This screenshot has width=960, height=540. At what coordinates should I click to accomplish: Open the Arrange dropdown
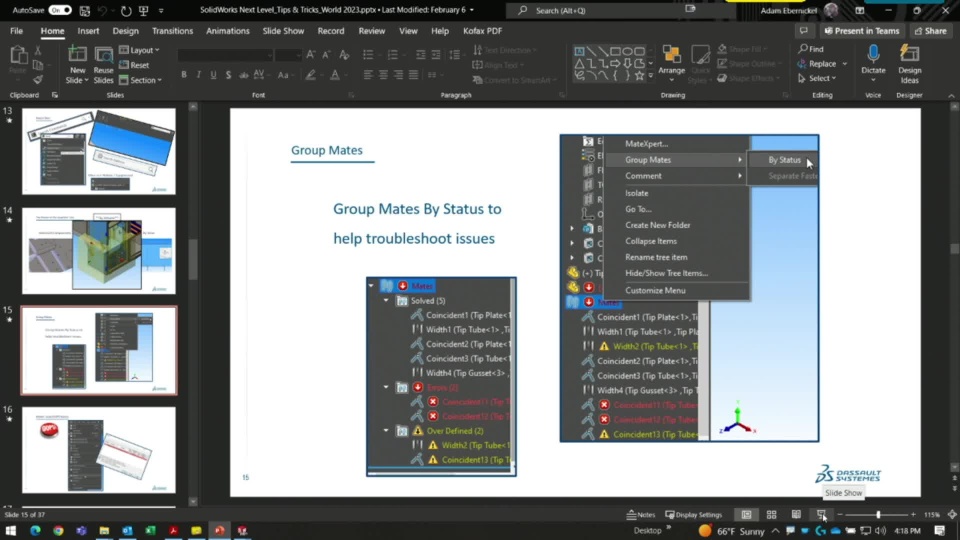(672, 64)
